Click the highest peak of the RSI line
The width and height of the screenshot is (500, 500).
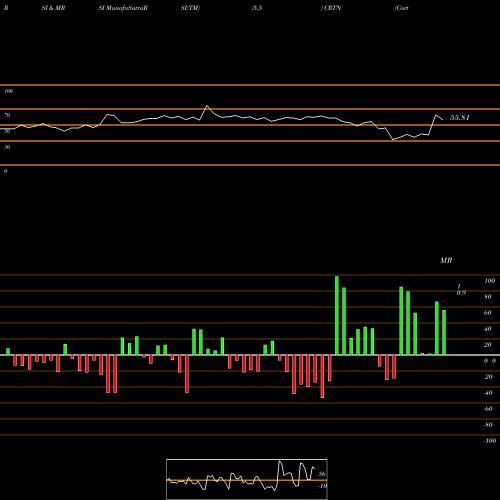pyautogui.click(x=207, y=106)
